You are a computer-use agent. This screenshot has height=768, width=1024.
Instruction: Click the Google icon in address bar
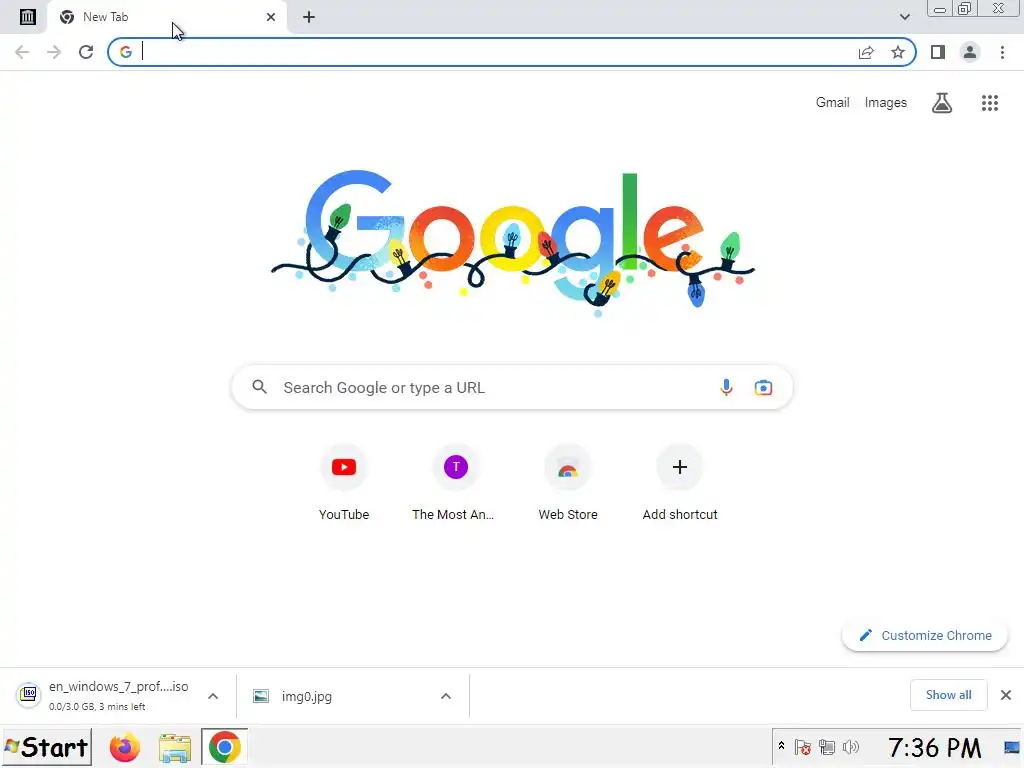pyautogui.click(x=126, y=52)
